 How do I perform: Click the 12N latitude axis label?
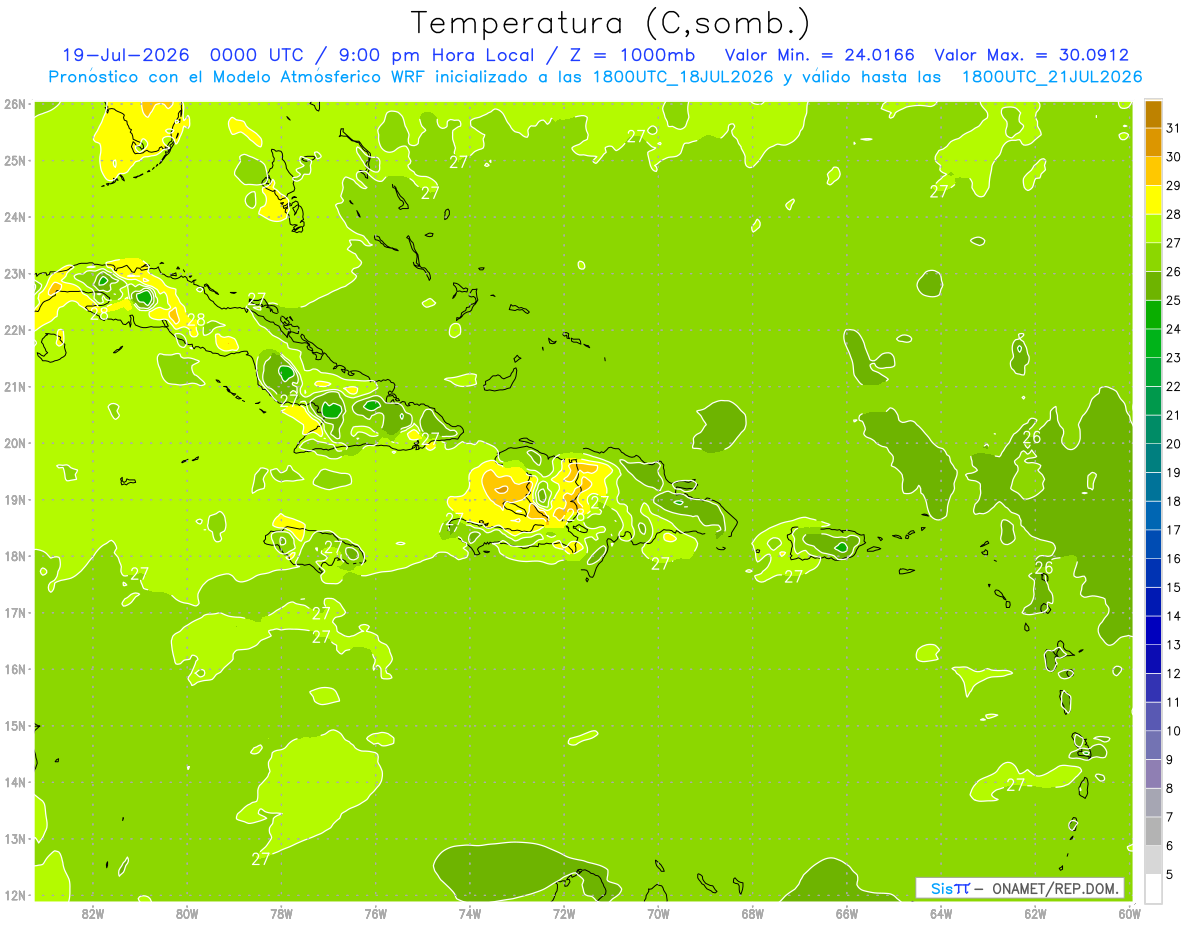click(x=14, y=895)
